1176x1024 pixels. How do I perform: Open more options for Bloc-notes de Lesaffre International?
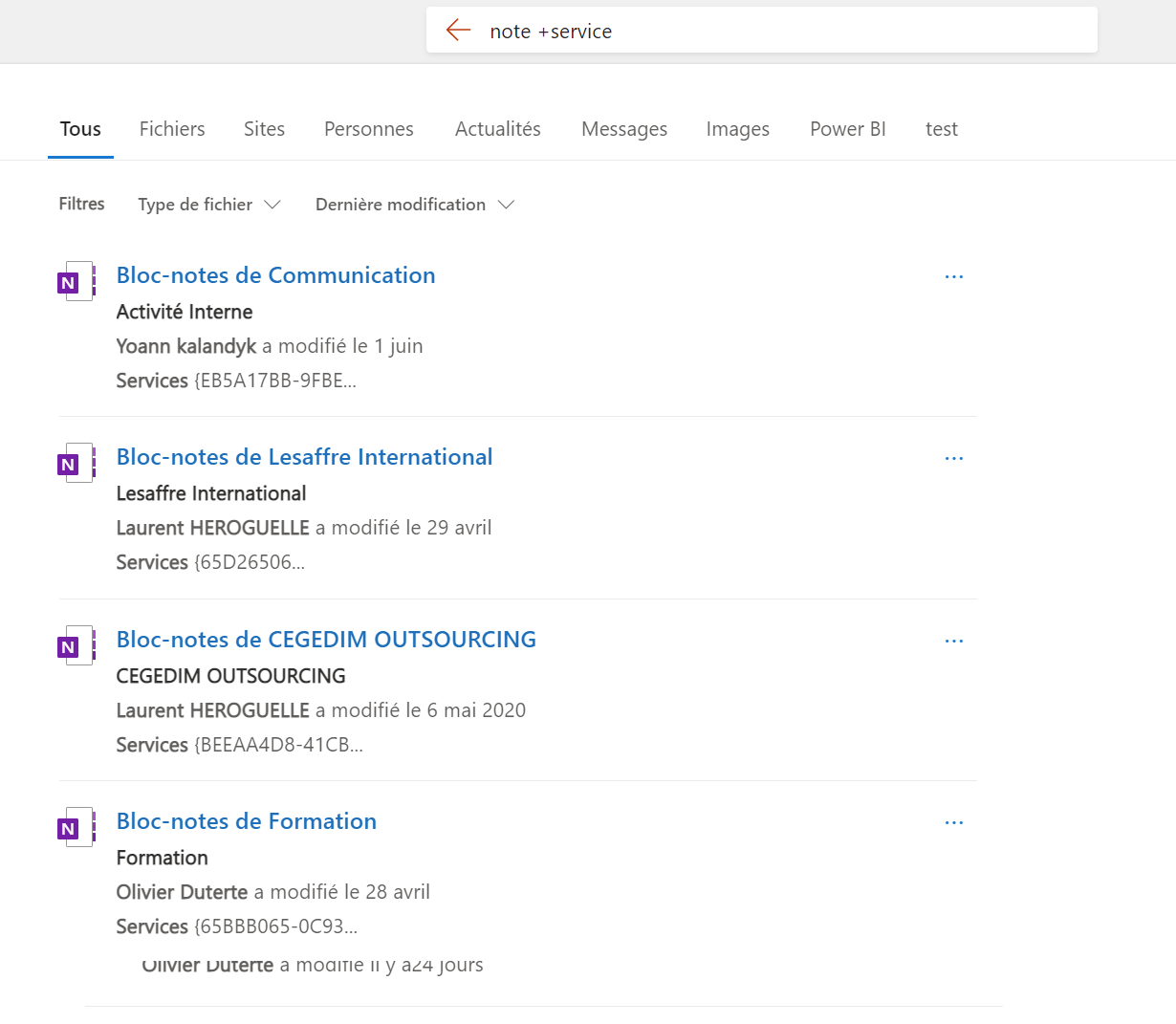(x=954, y=458)
